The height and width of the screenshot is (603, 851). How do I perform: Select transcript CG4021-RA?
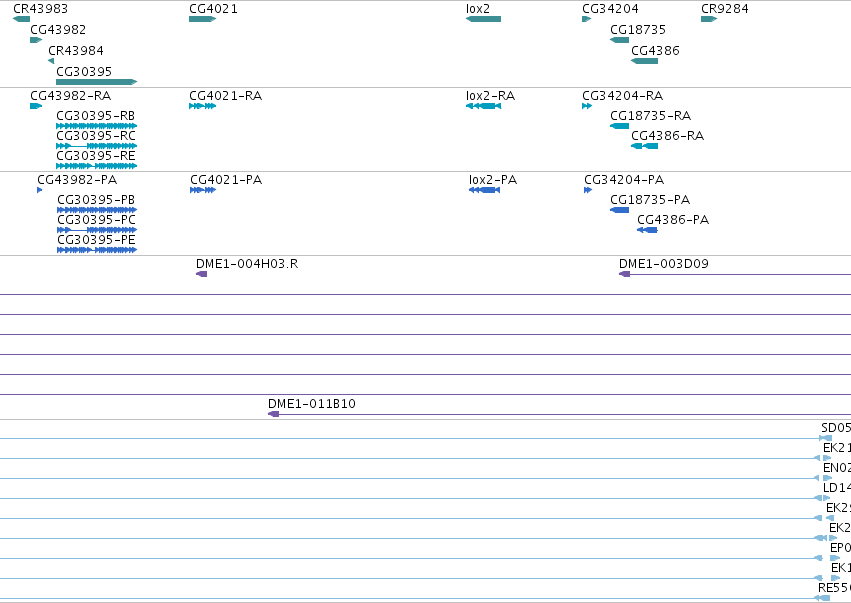tap(202, 106)
